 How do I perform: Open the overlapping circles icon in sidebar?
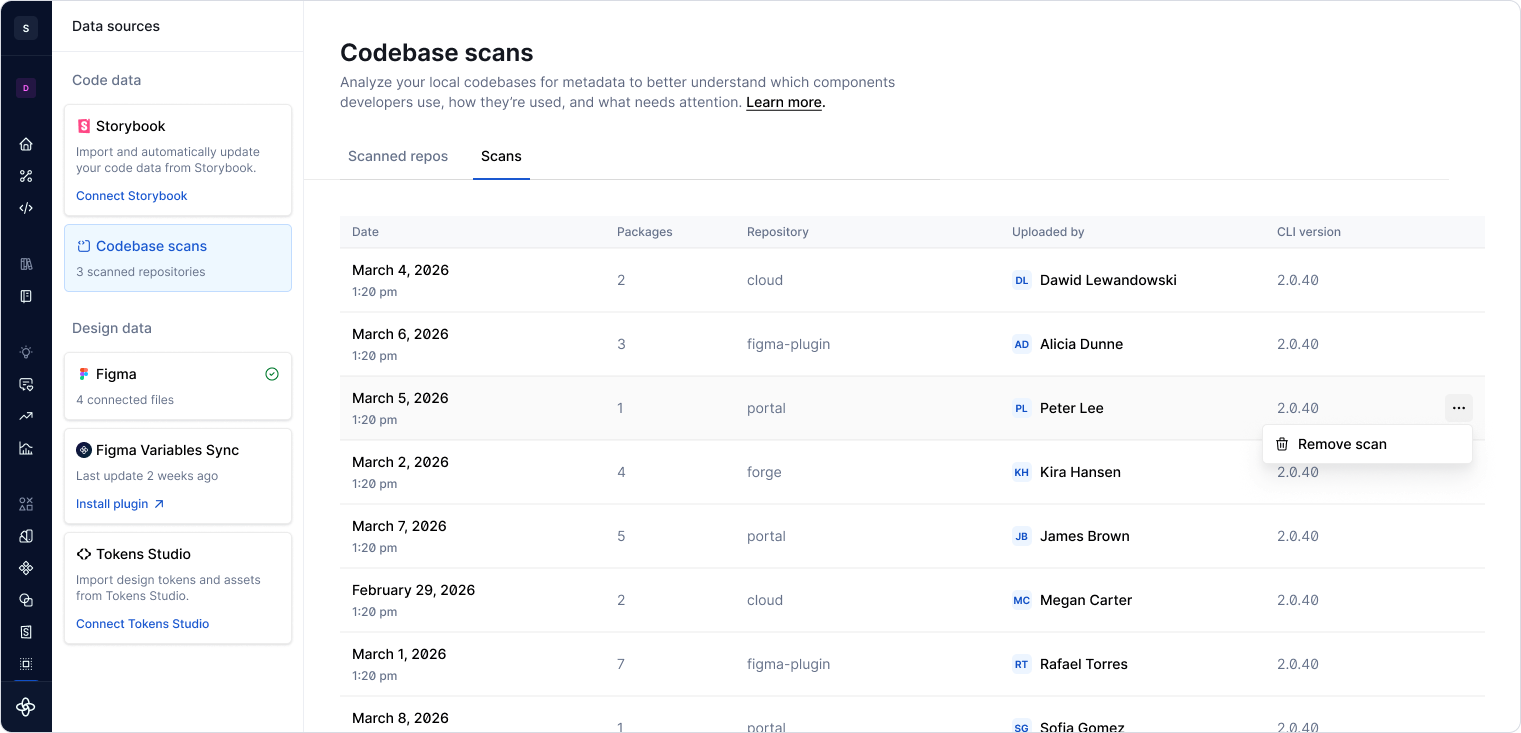coord(26,600)
